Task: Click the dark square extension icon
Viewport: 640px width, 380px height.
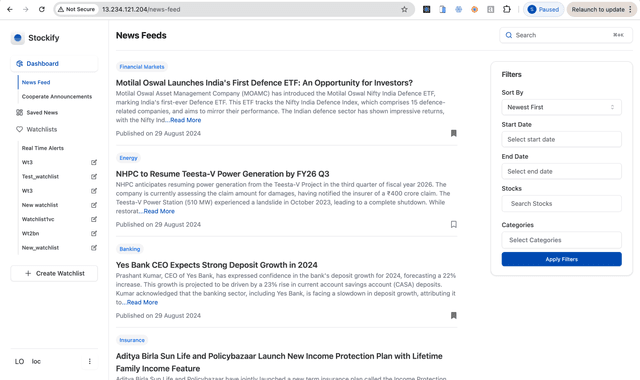Action: [x=427, y=9]
